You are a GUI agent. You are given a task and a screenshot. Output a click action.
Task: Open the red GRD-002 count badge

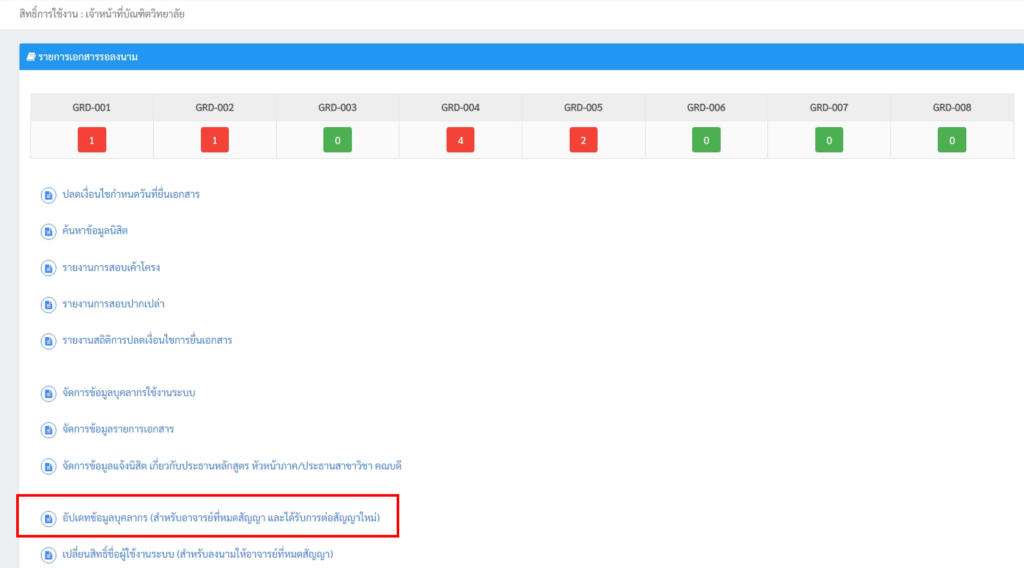[x=214, y=141]
